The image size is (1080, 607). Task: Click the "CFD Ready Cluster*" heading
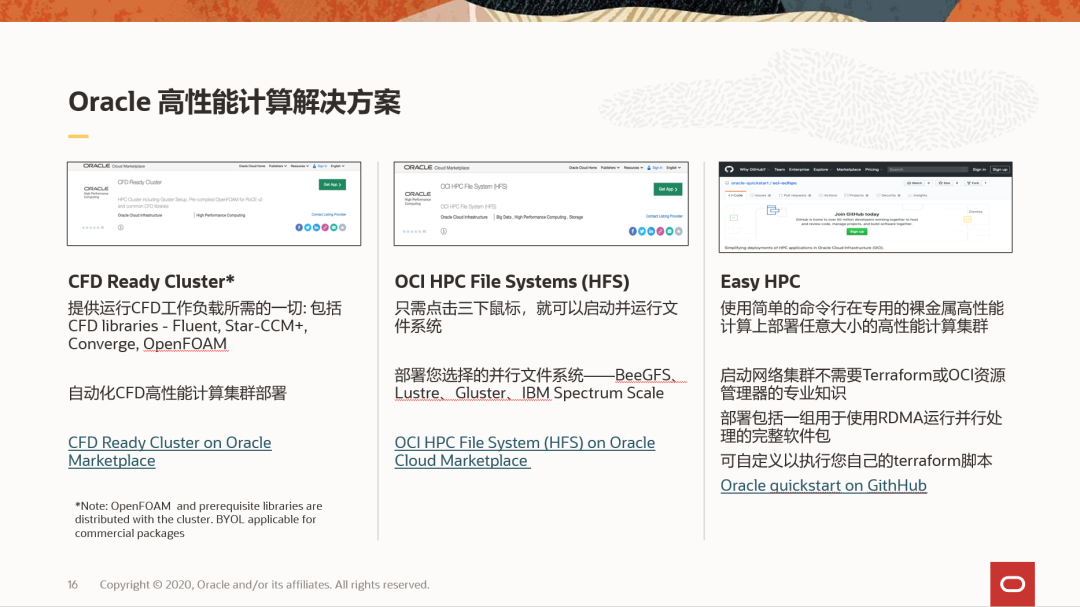(x=152, y=282)
